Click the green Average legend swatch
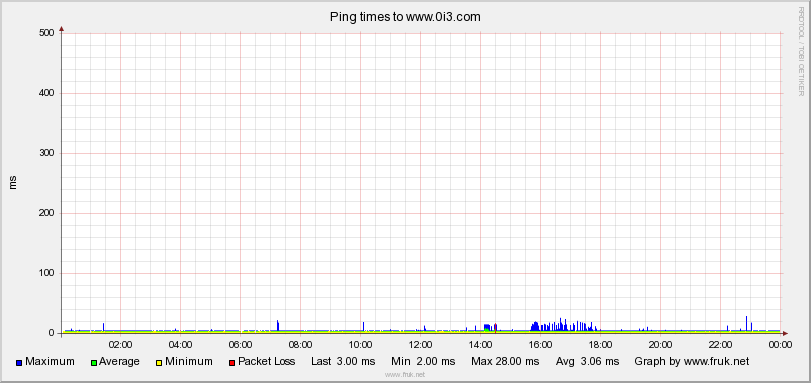 (x=94, y=363)
